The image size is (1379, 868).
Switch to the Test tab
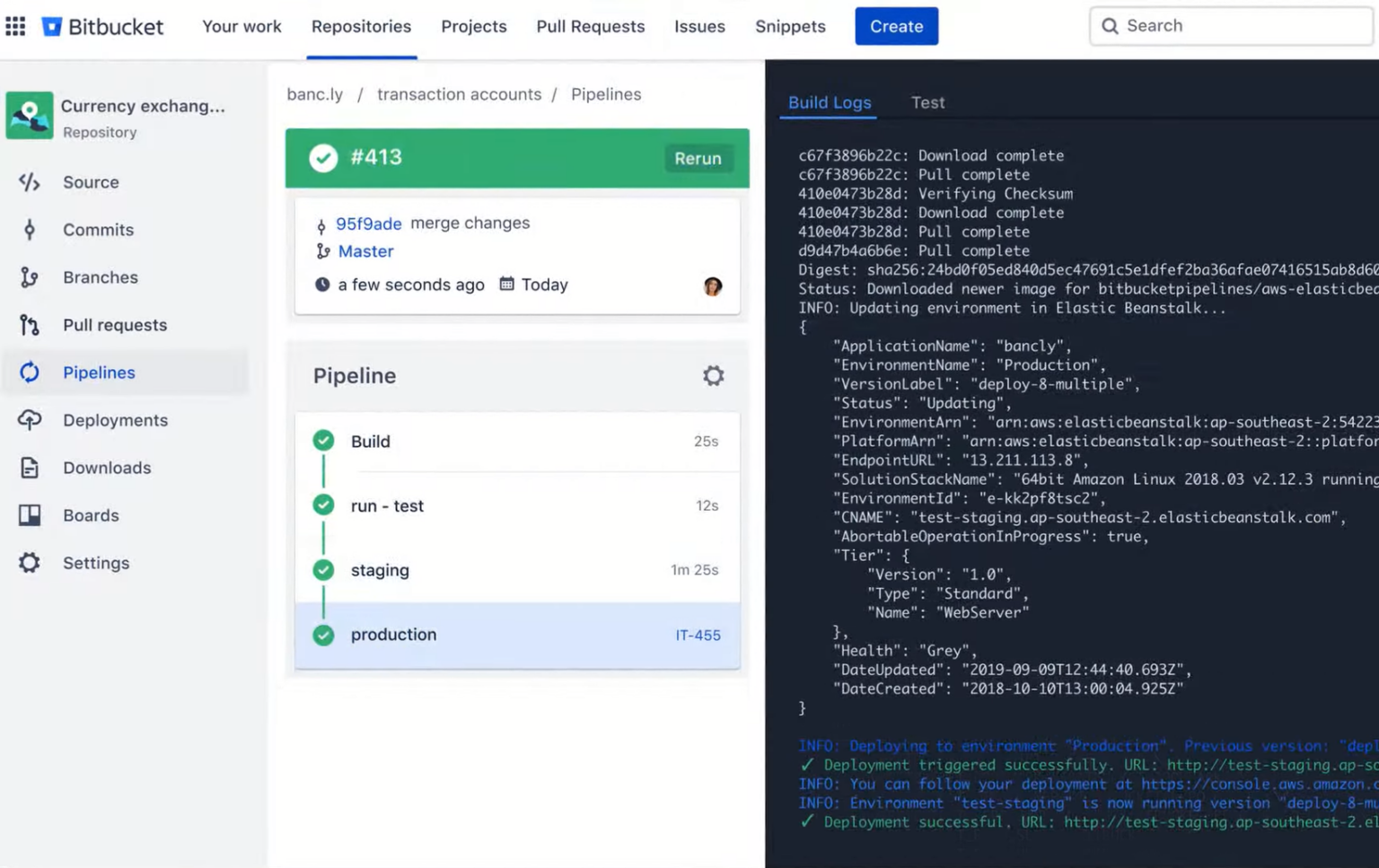927,102
